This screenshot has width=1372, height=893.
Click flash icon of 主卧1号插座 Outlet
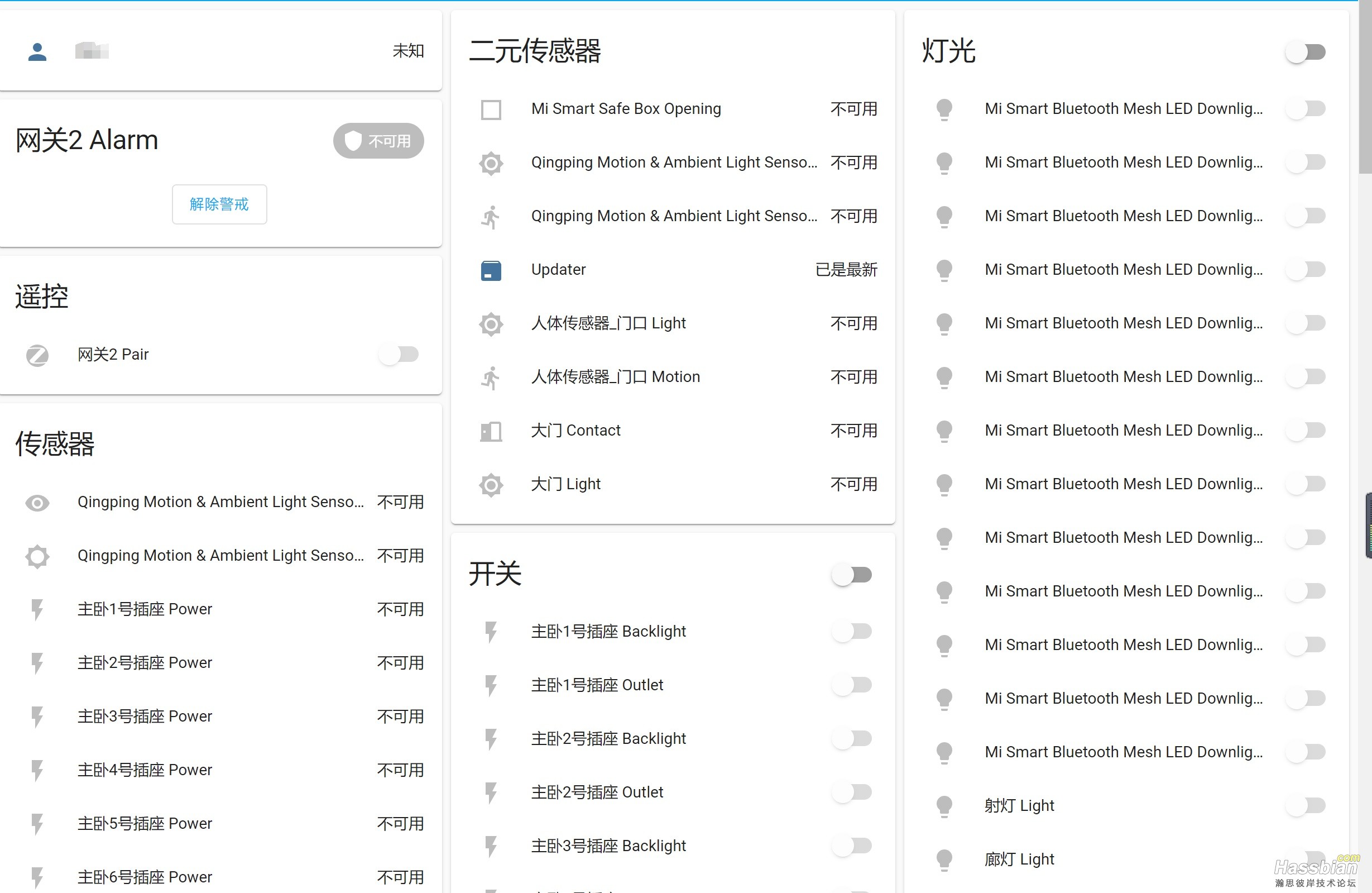click(491, 686)
